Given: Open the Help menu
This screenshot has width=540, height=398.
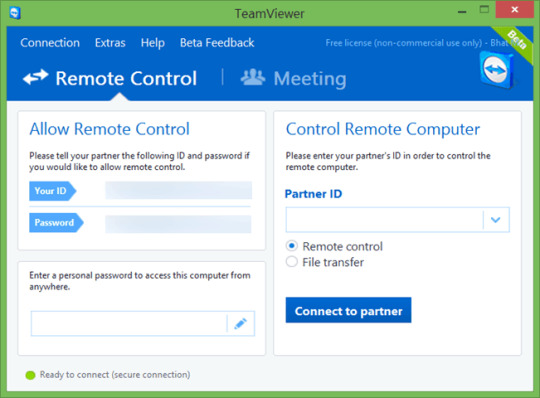Looking at the screenshot, I should 153,43.
